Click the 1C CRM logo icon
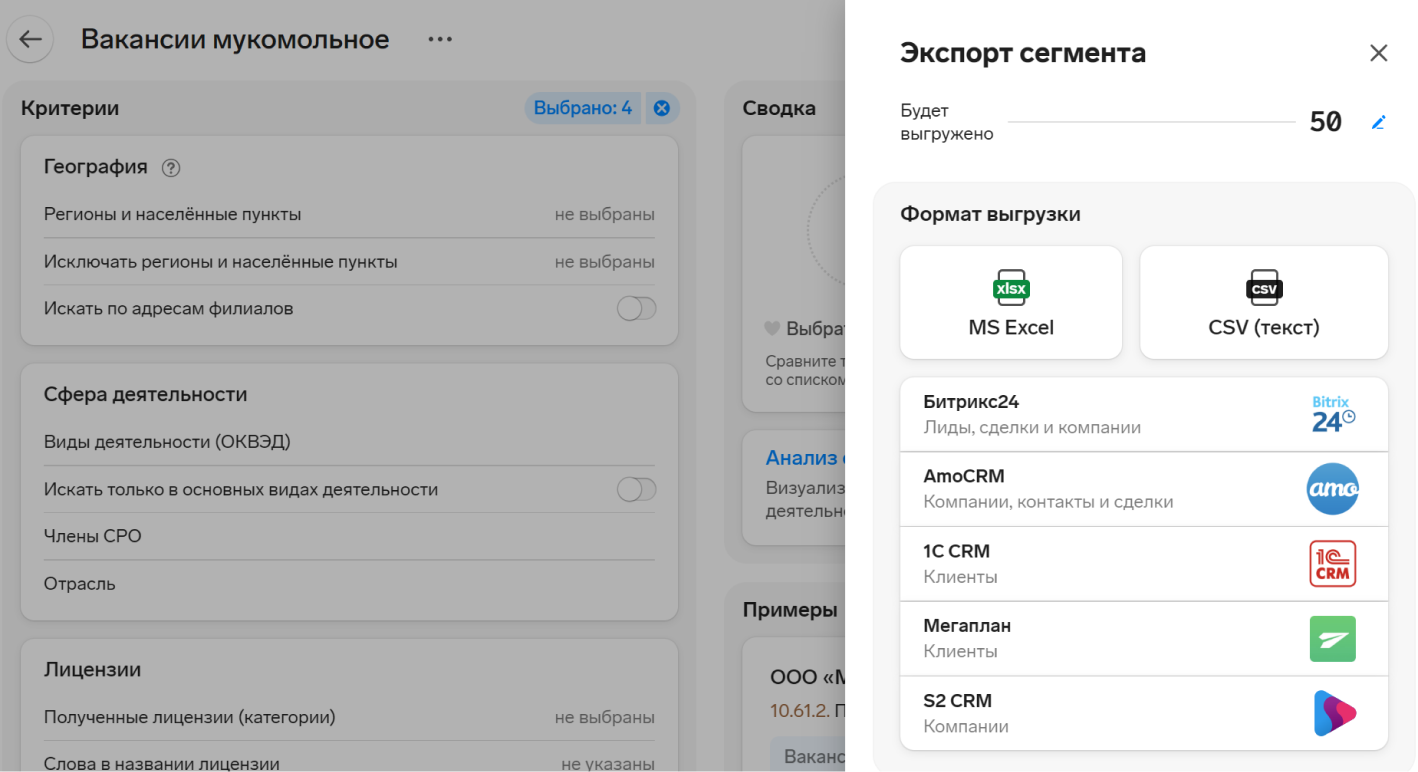The width and height of the screenshot is (1418, 772). (x=1333, y=564)
